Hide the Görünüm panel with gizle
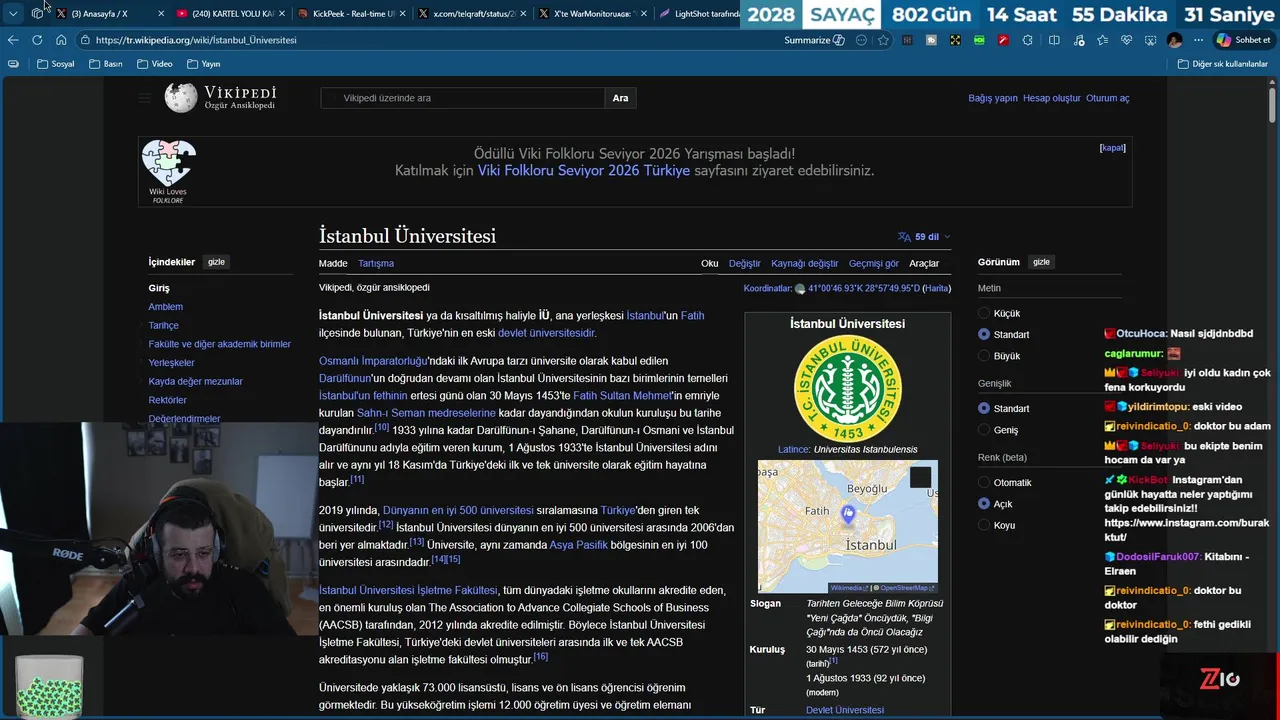1280x720 pixels. 1041,262
